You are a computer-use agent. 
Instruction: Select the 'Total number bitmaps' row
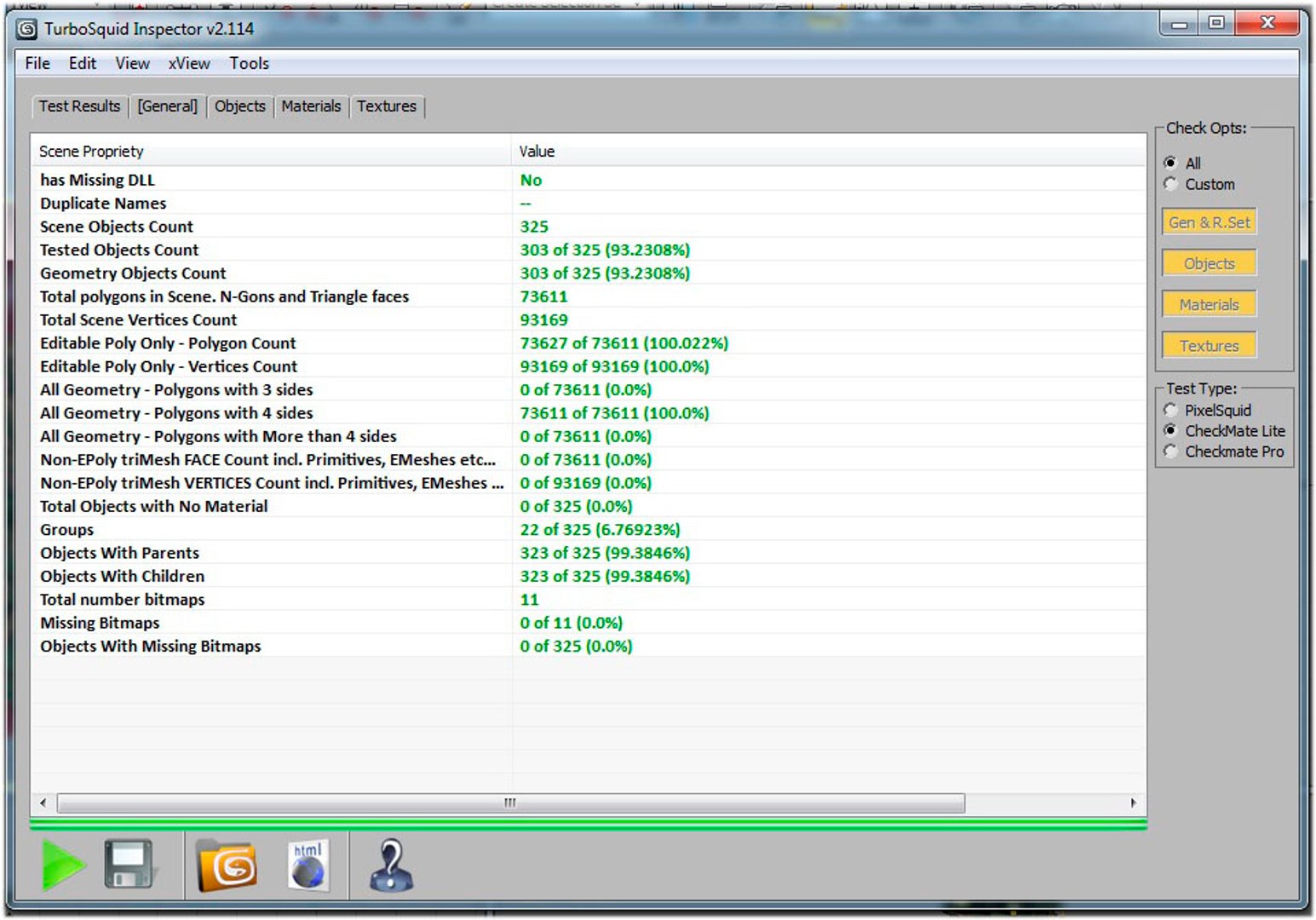coord(588,599)
